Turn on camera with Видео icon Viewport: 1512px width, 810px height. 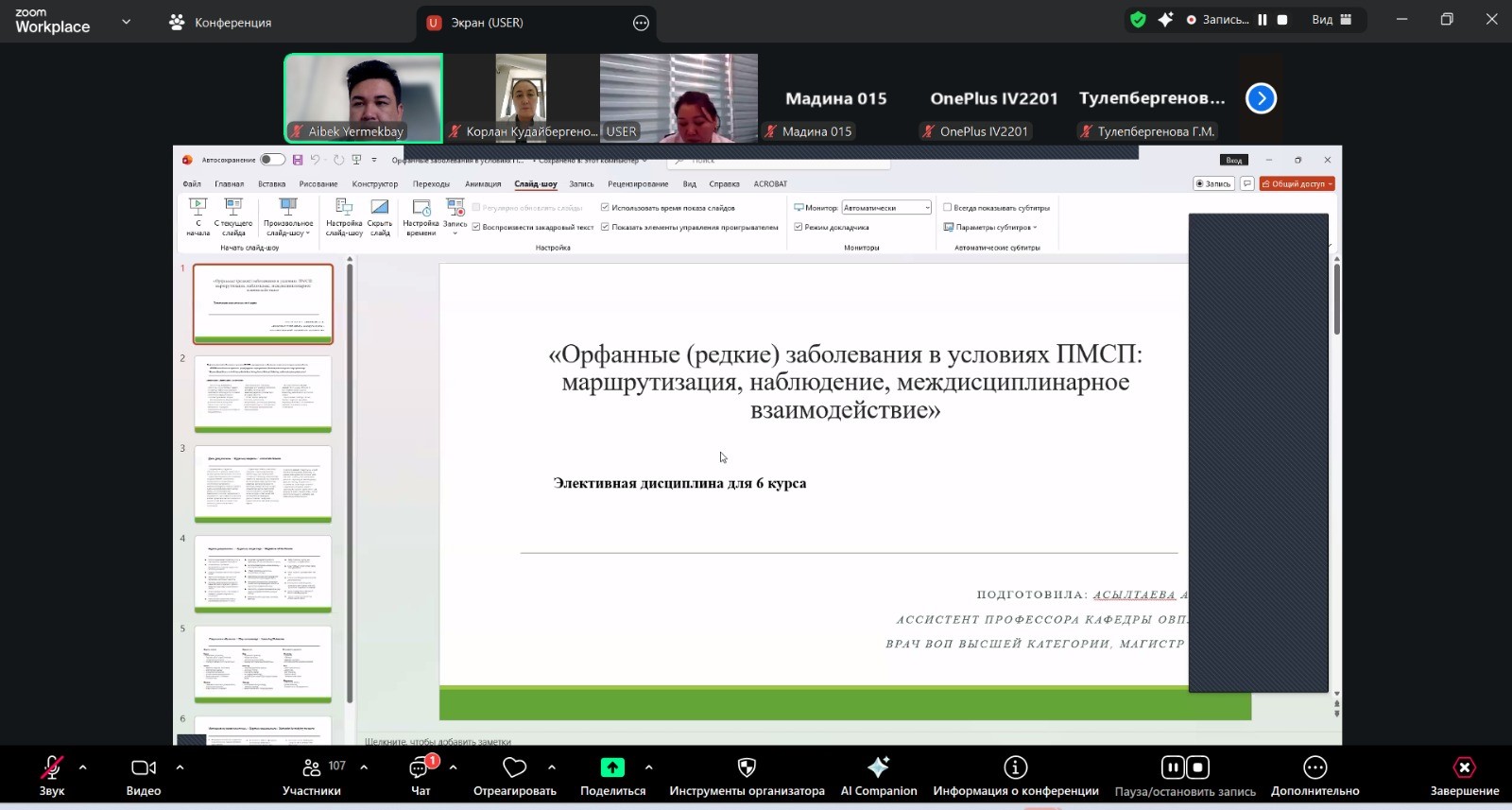144,767
